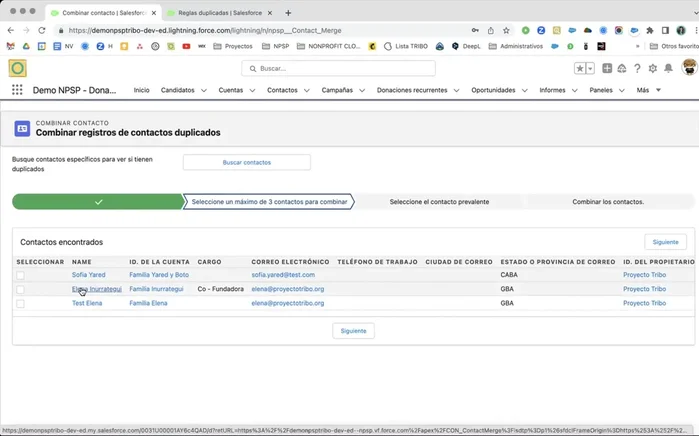Click the Combinar los contactos step
Viewport: 699px width, 436px height.
[608, 202]
